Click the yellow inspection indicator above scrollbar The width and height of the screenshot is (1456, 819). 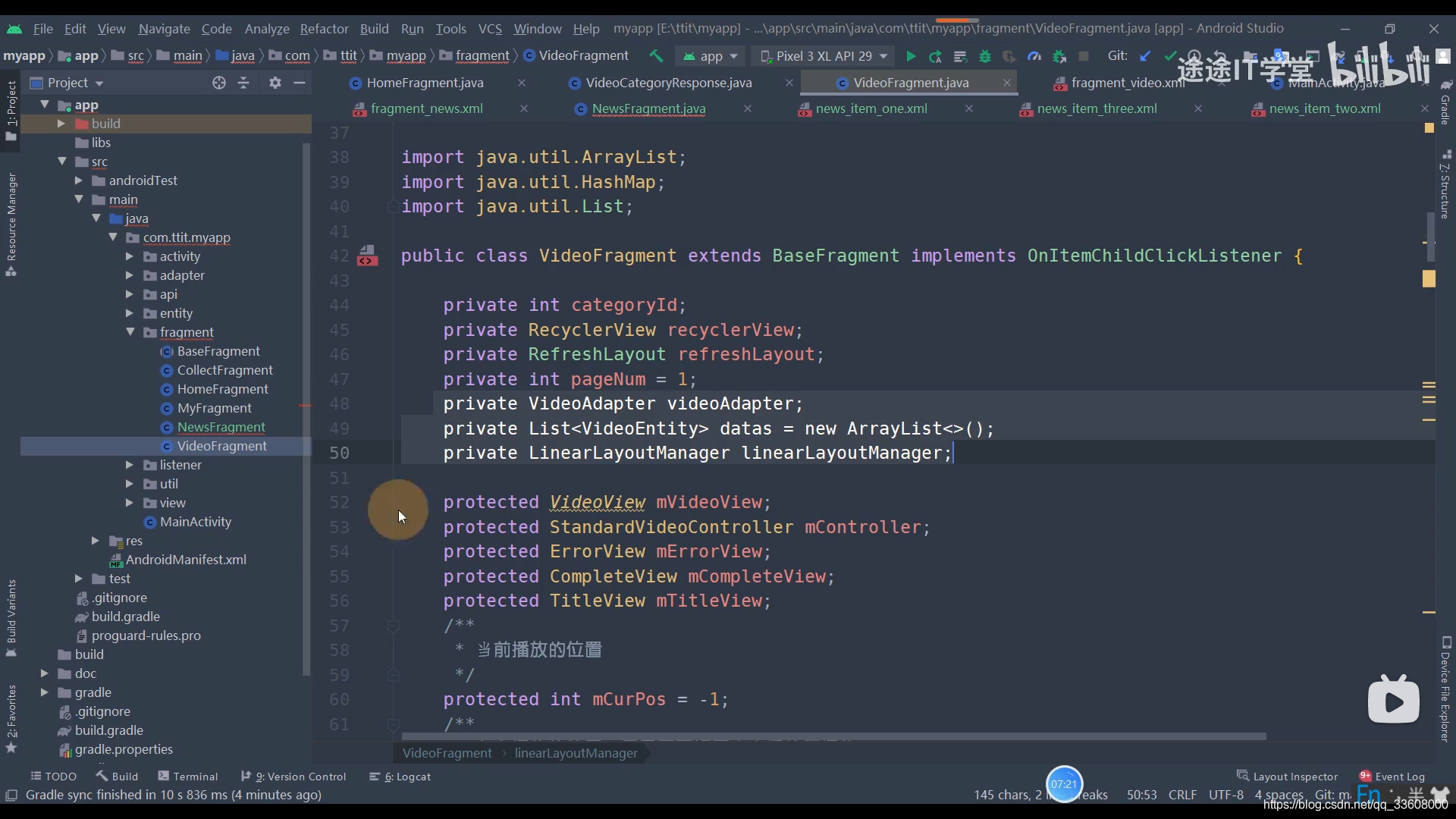click(x=1429, y=128)
